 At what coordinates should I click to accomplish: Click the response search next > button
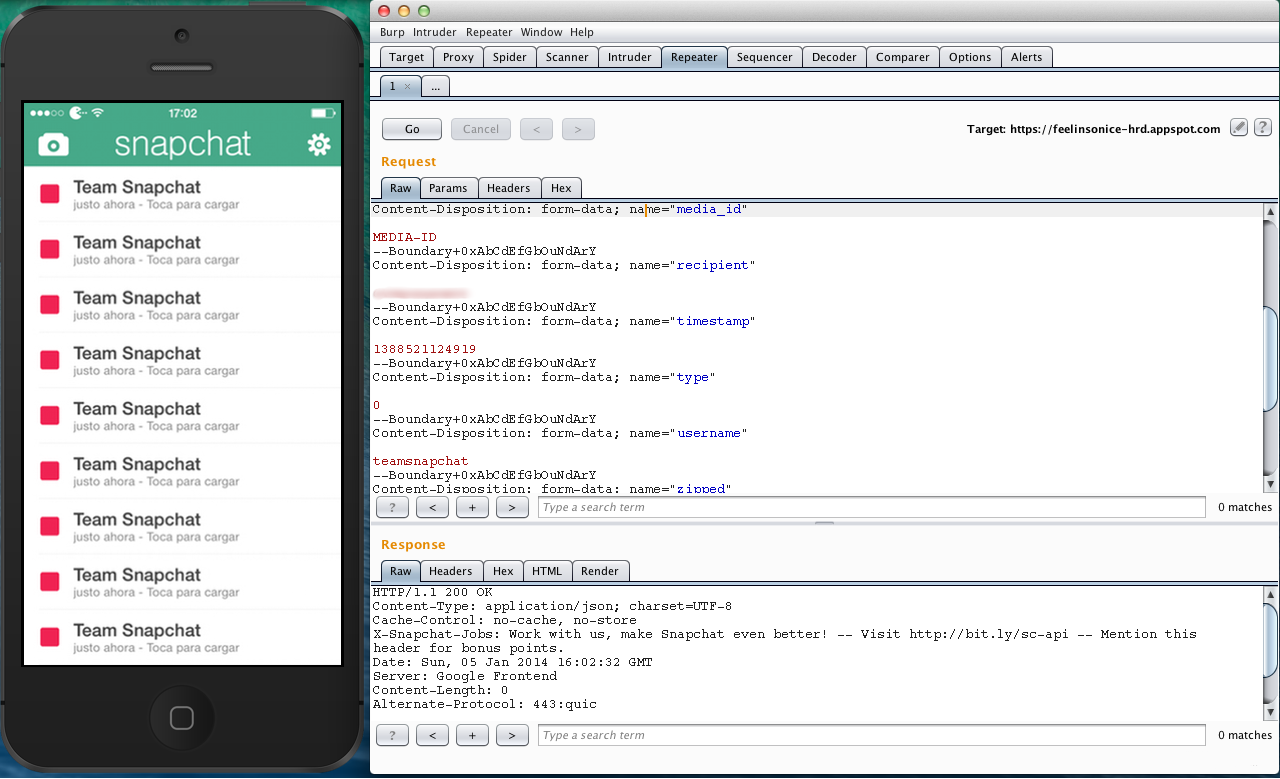pyautogui.click(x=512, y=735)
